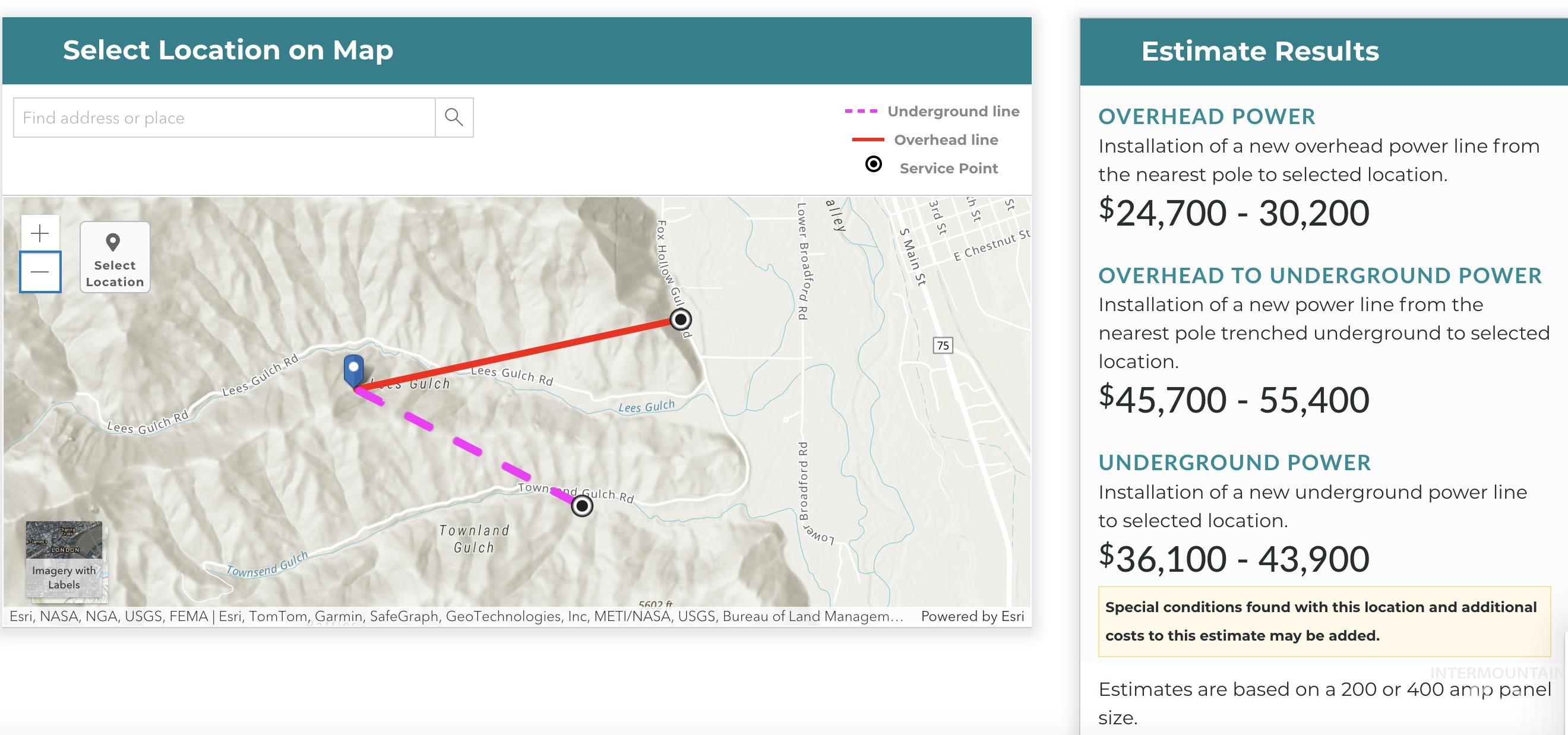Activate the Select Location pin tool
1568x735 pixels.
click(115, 256)
